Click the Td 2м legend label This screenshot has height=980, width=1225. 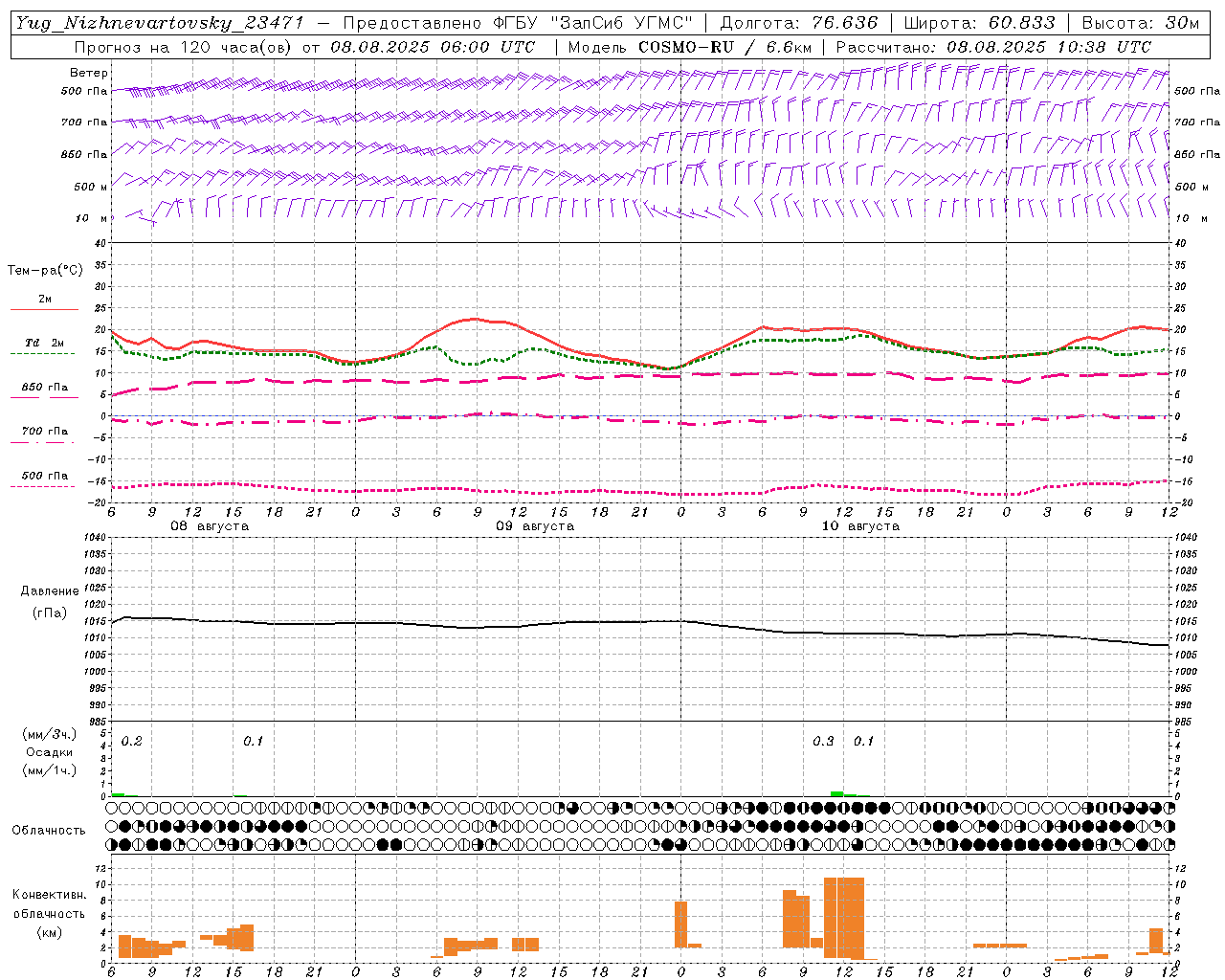[45, 343]
